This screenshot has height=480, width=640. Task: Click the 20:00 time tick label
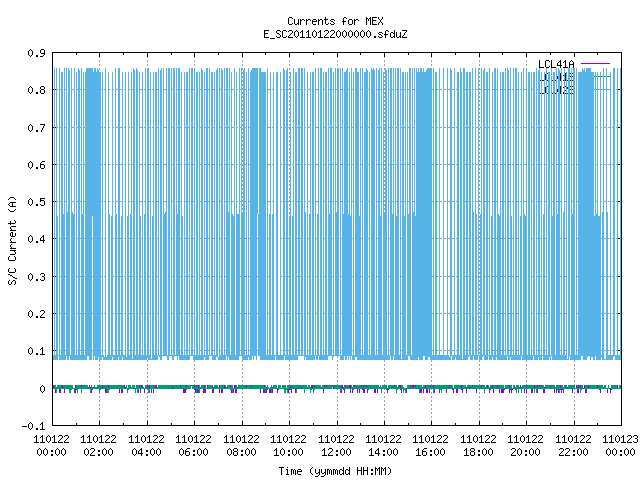click(x=525, y=452)
